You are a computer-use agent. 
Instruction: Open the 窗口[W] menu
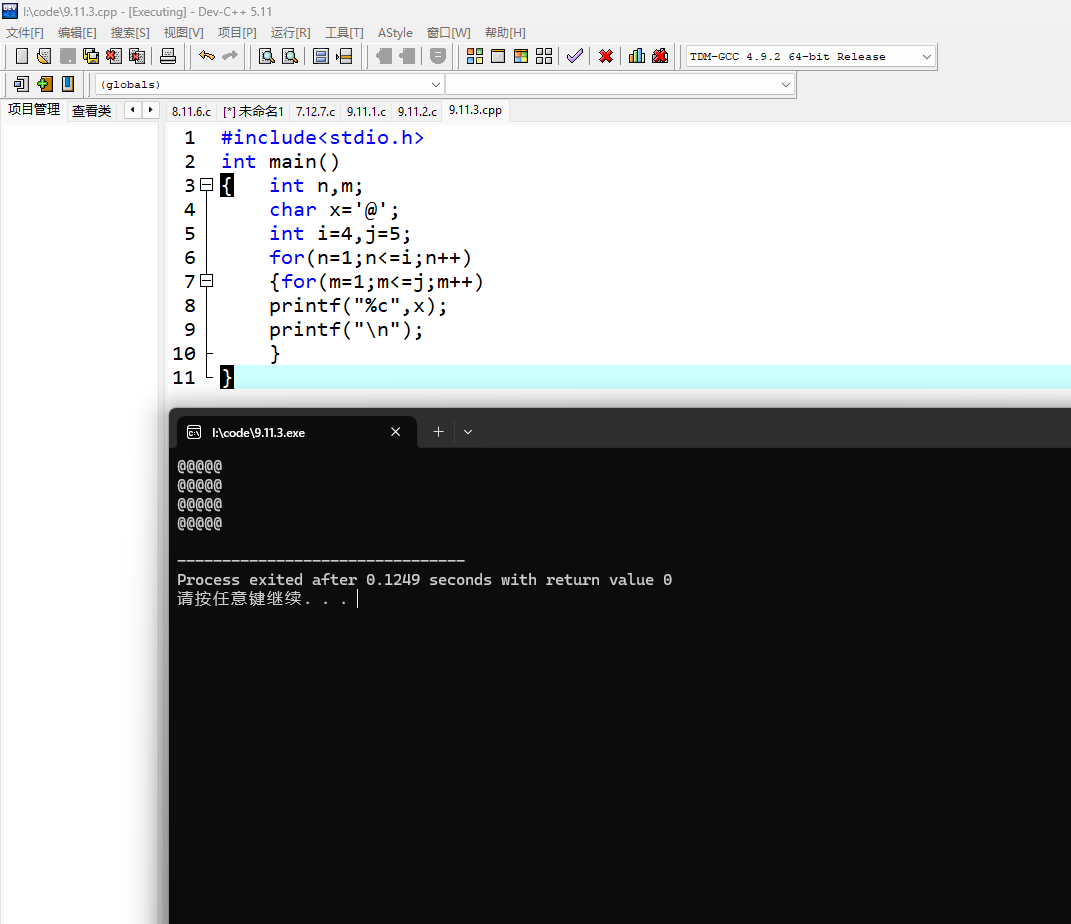click(449, 33)
